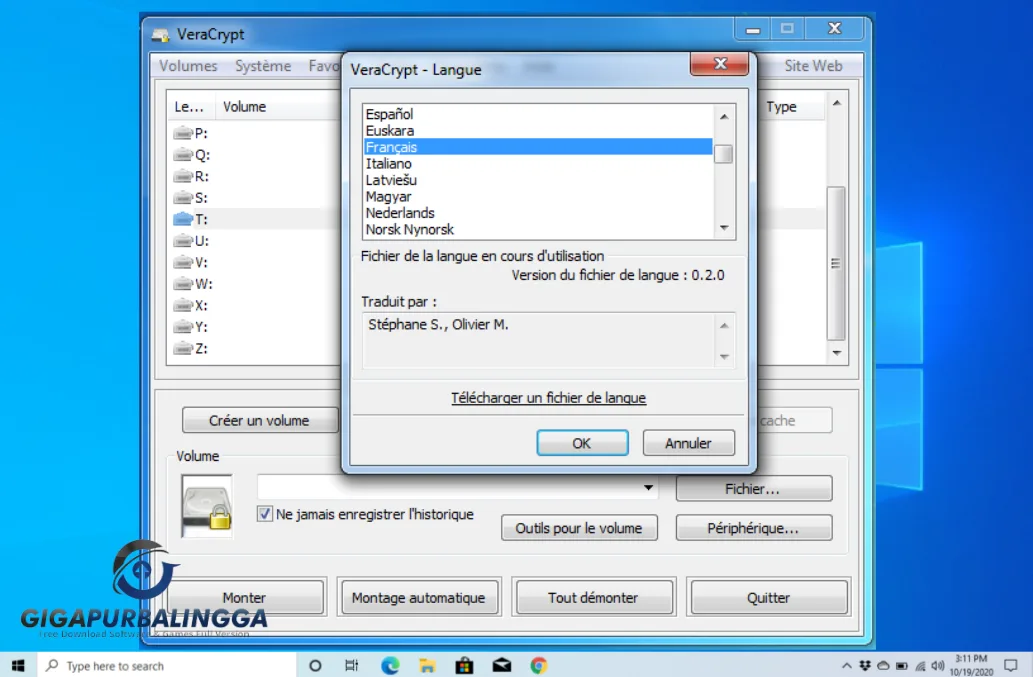
Task: Close the VeraCrypt Langue dialog
Action: coord(719,64)
